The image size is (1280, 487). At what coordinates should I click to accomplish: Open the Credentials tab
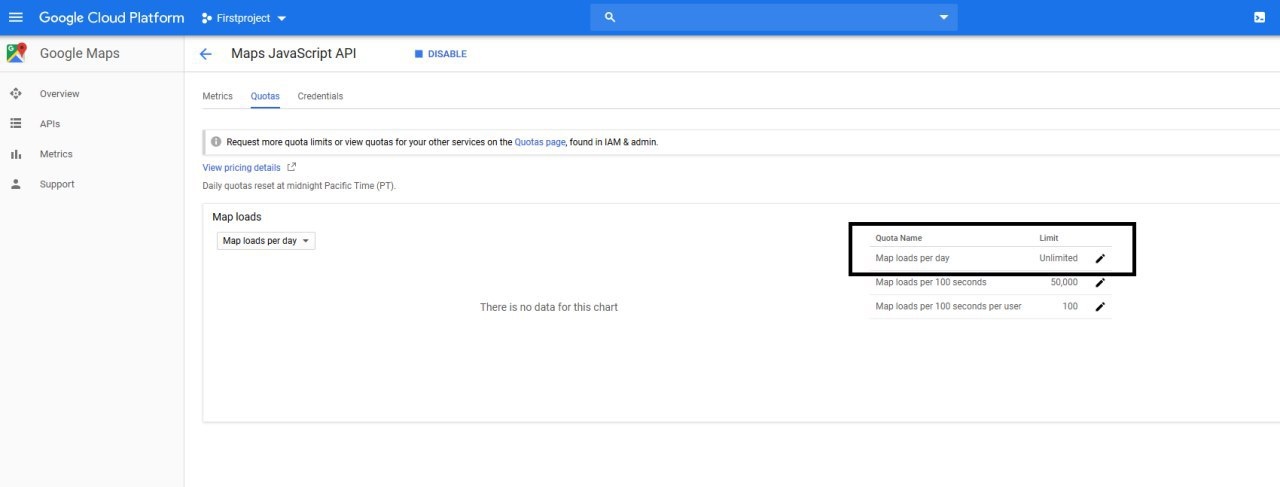320,96
